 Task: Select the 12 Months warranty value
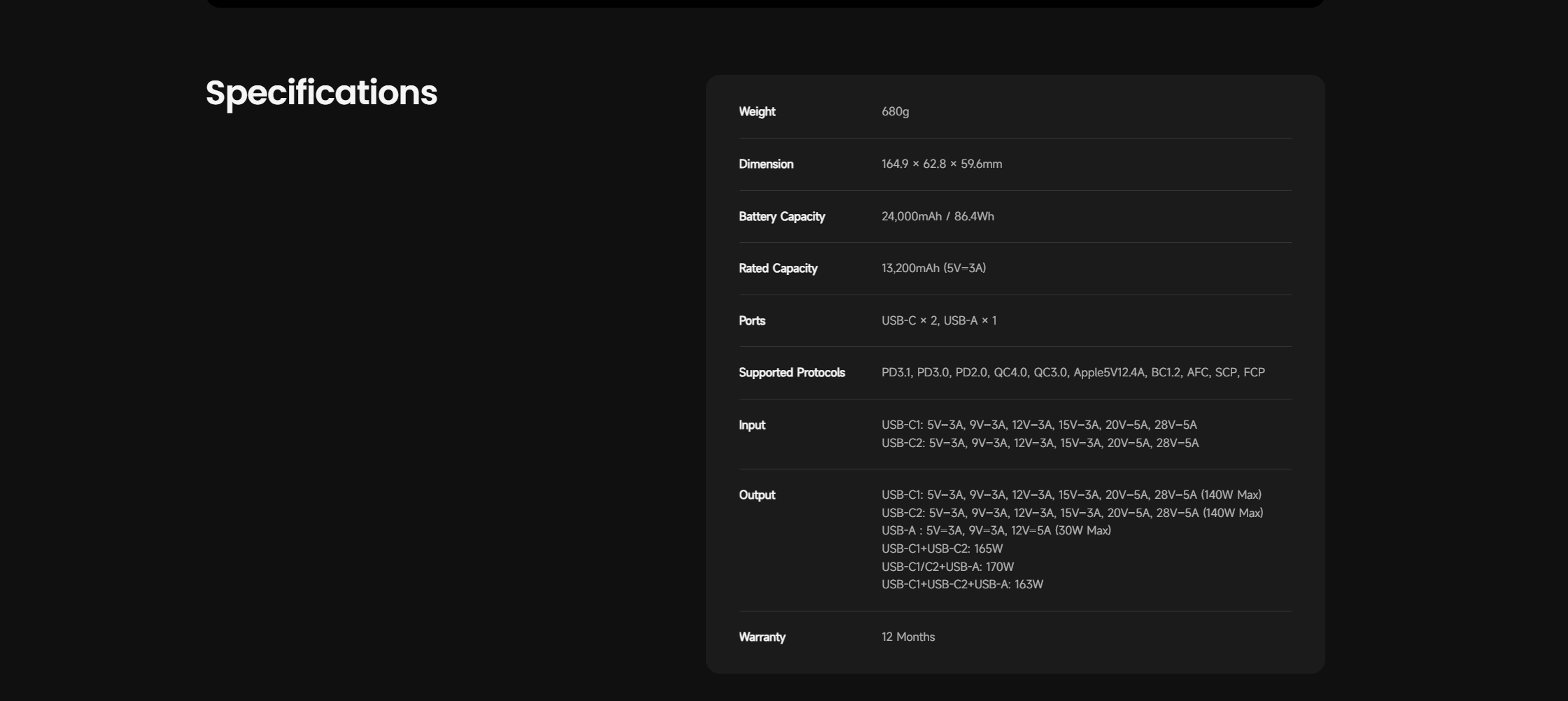[908, 637]
